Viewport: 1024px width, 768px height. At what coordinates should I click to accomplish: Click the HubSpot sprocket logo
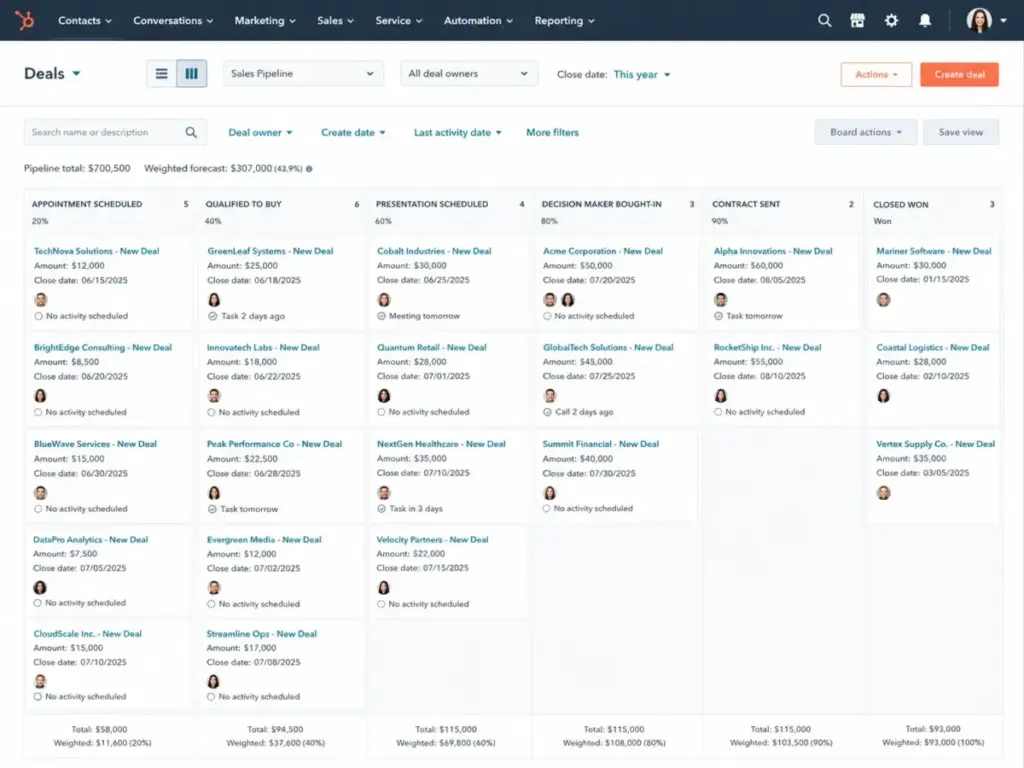24,20
